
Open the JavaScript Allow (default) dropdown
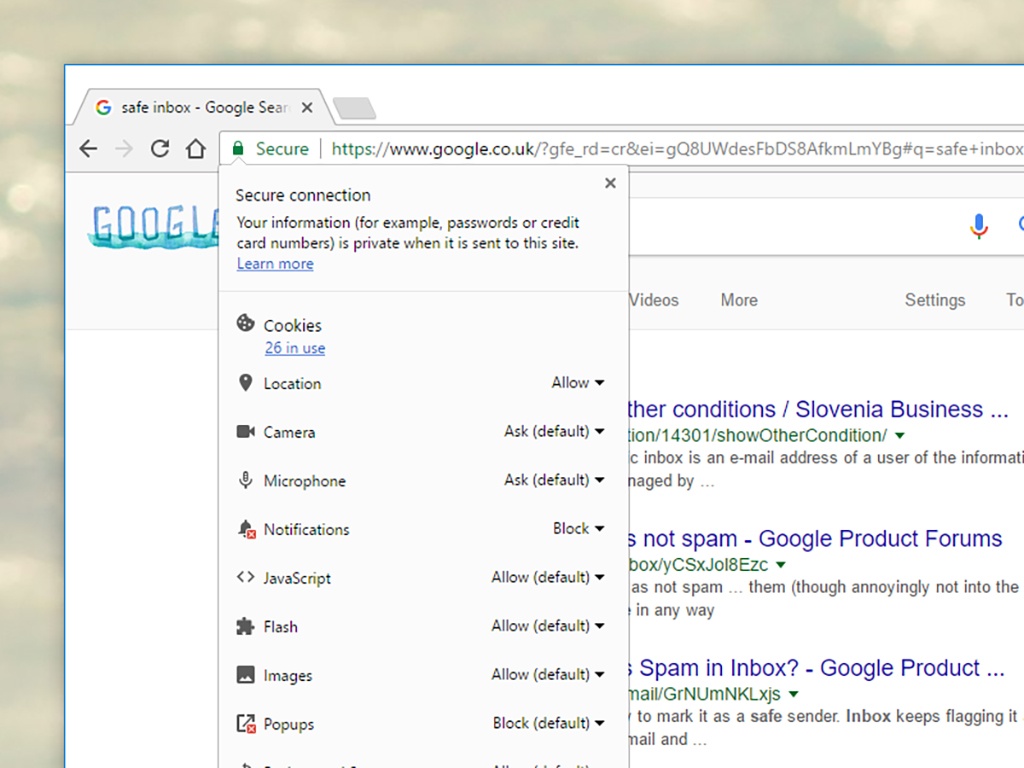pyautogui.click(x=548, y=577)
